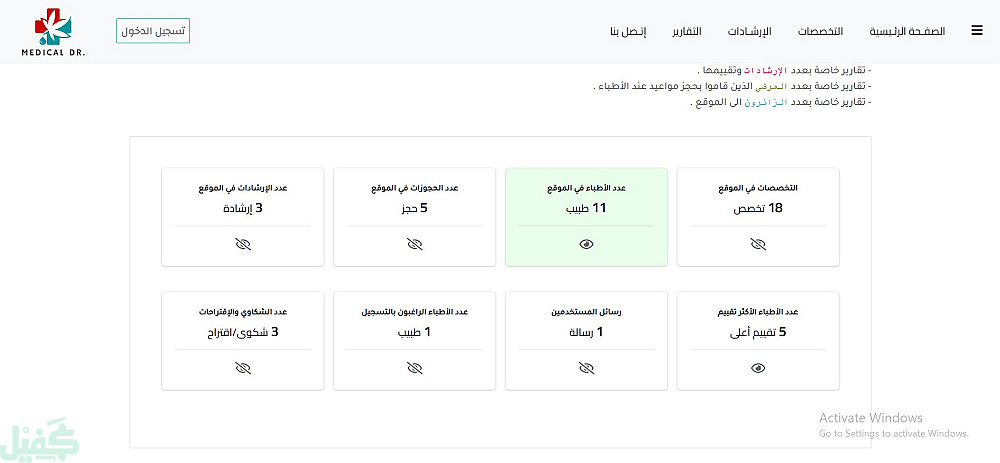Click the تسجيل الدخول button
The width and height of the screenshot is (1000, 463).
(x=153, y=31)
